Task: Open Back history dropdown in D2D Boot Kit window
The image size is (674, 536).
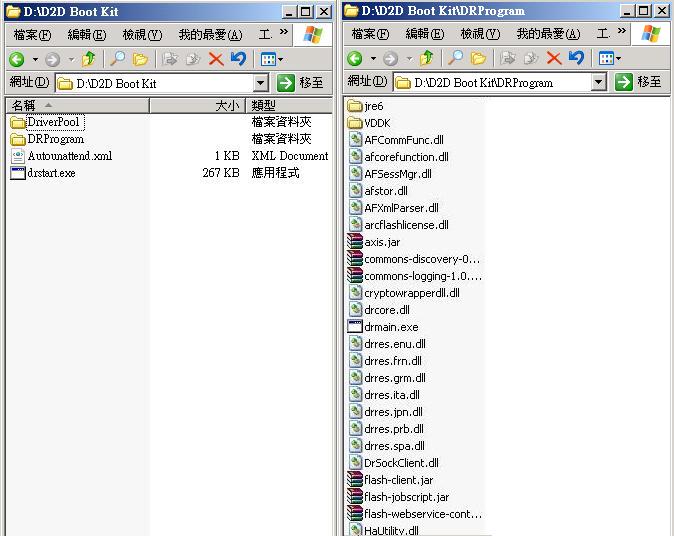Action: 35,59
